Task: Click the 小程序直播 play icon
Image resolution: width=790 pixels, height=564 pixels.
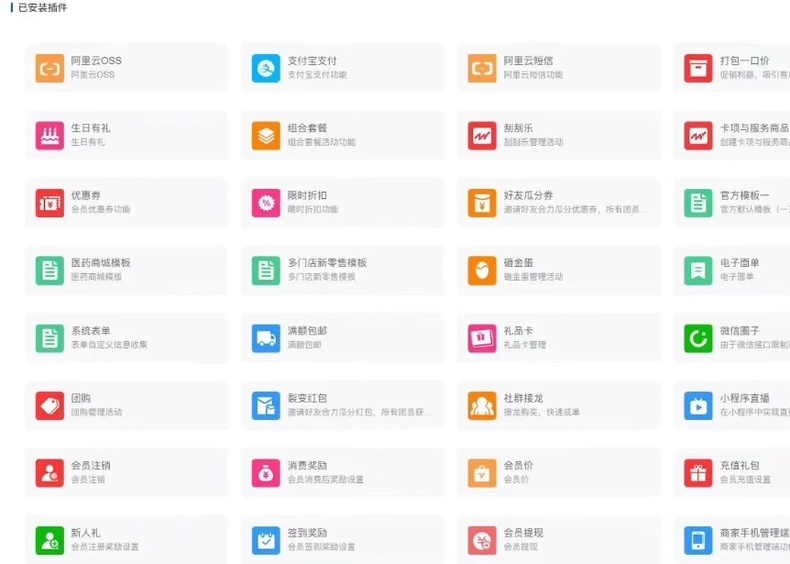Action: click(698, 406)
